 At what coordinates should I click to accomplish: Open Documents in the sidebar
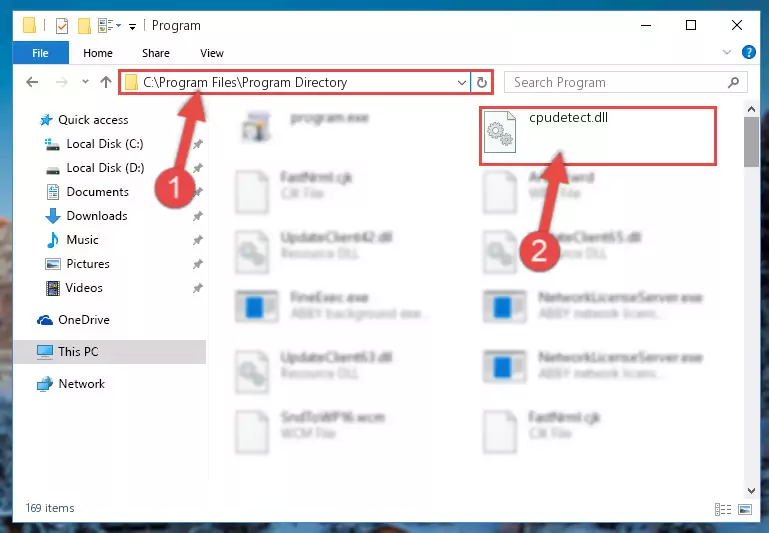point(98,192)
